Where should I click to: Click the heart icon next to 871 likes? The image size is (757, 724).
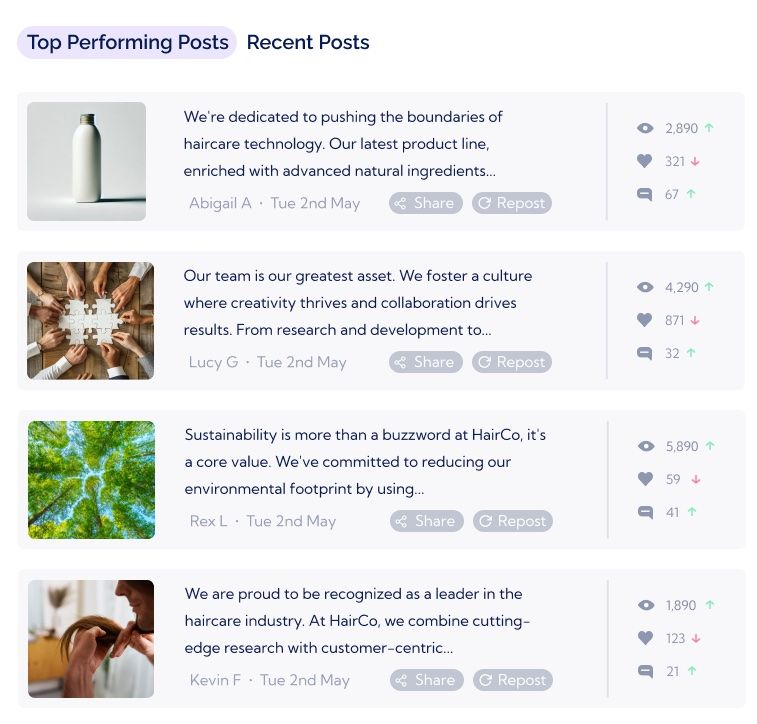[x=645, y=320]
